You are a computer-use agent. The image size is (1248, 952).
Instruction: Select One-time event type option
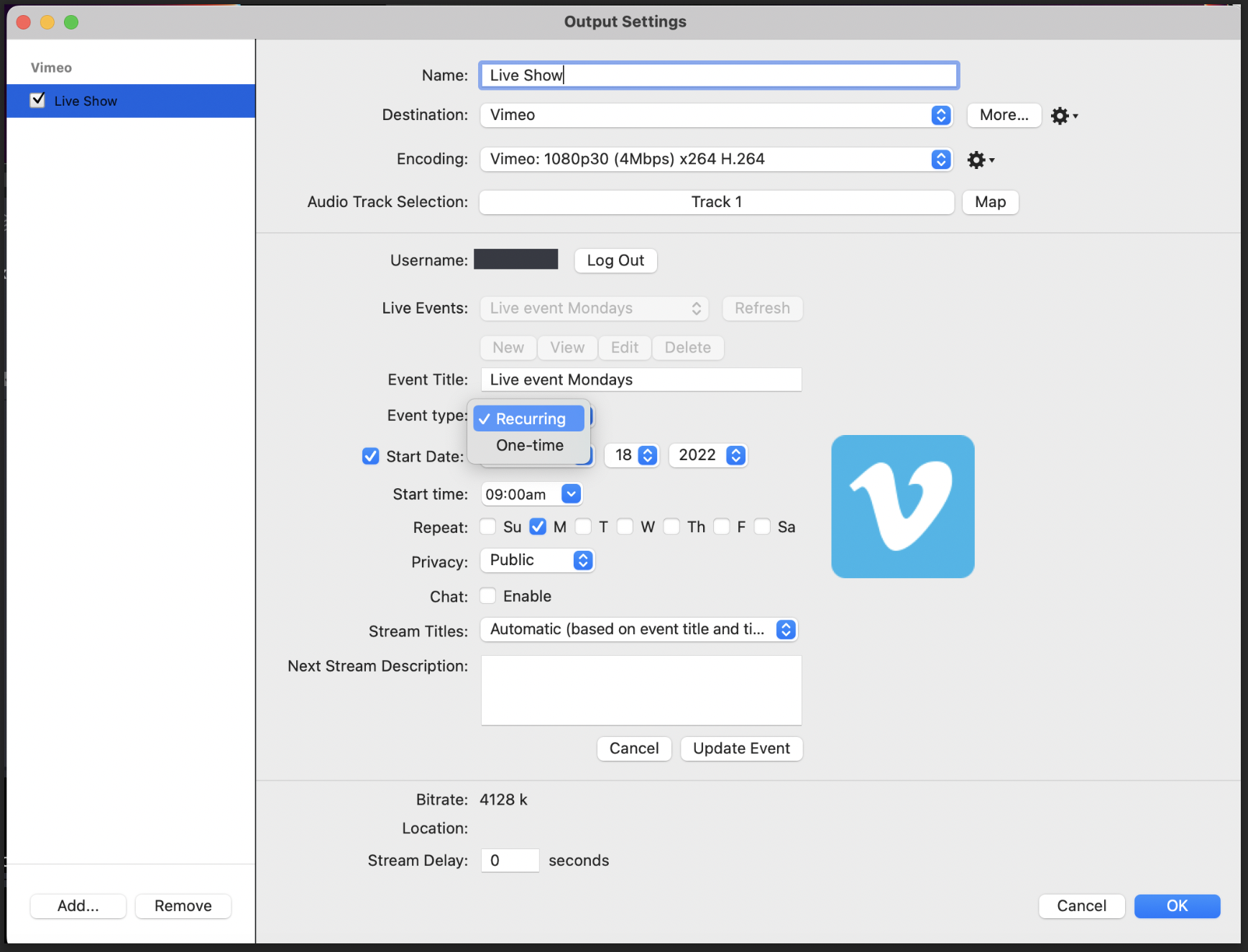[x=530, y=446]
